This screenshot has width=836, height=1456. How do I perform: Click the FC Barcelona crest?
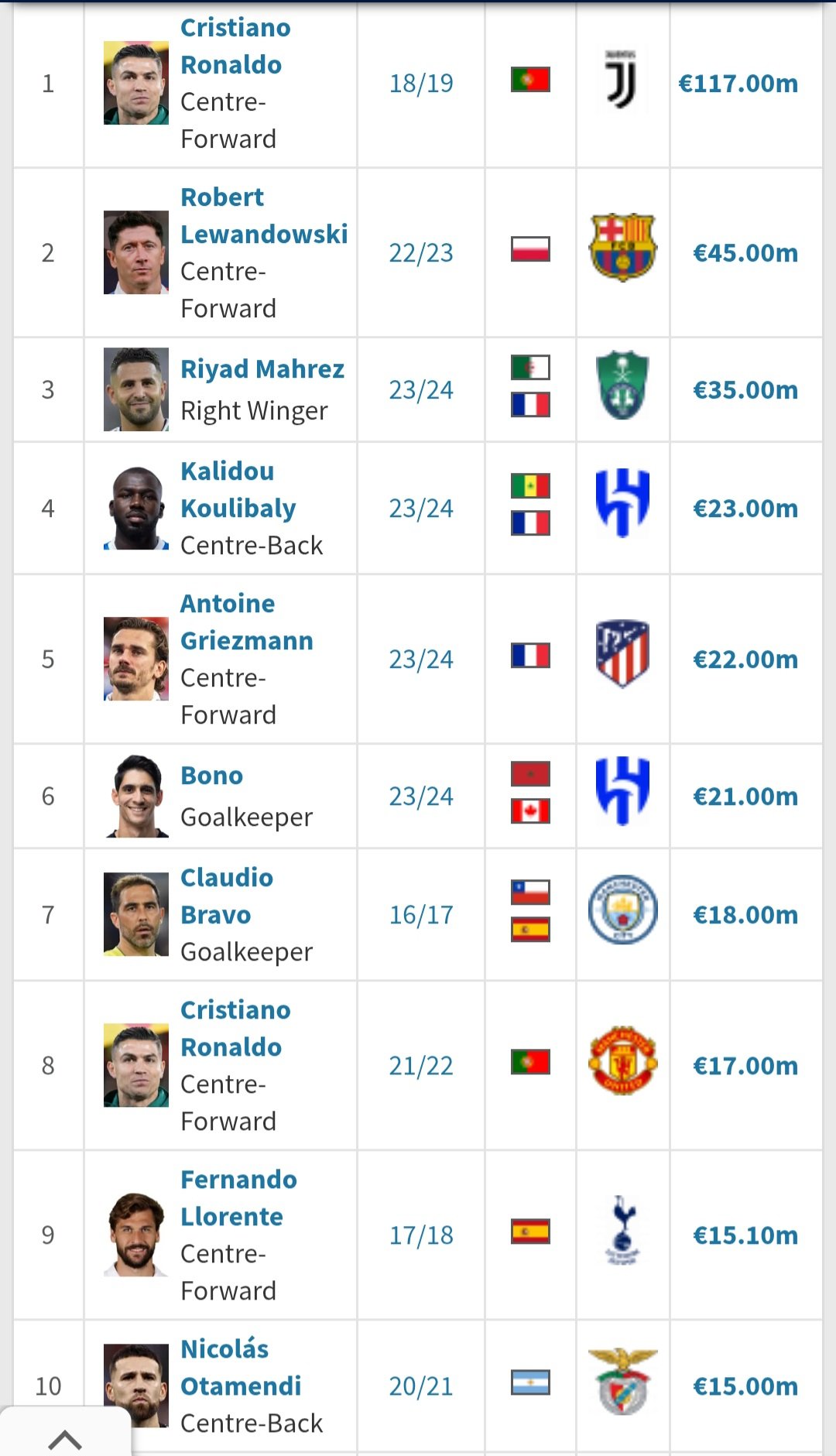click(622, 248)
